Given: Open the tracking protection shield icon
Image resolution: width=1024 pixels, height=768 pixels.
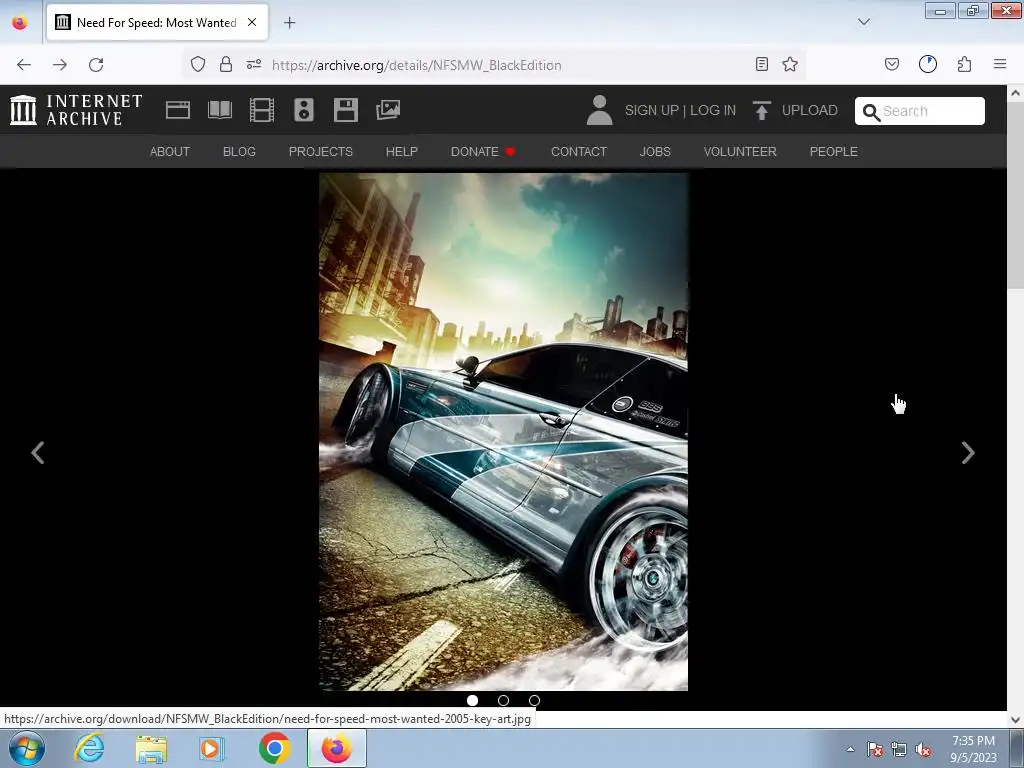Looking at the screenshot, I should pyautogui.click(x=198, y=64).
